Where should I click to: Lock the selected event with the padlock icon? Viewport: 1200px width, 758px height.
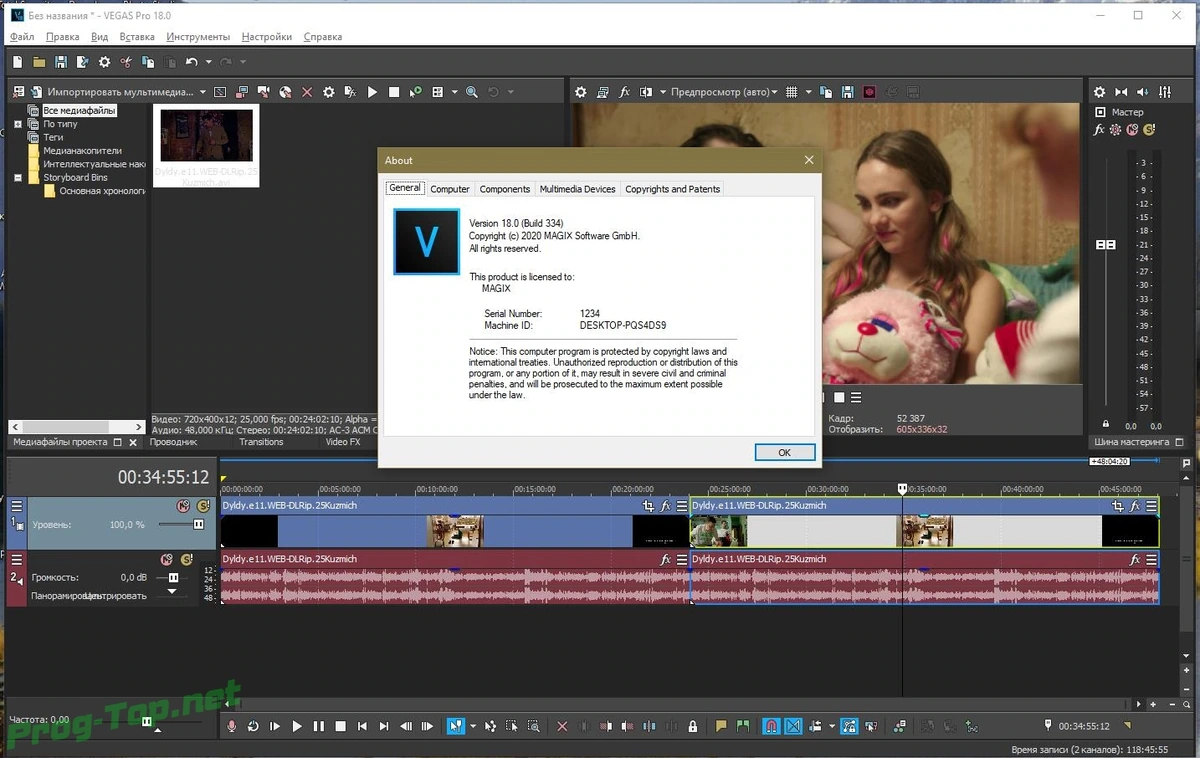(693, 726)
